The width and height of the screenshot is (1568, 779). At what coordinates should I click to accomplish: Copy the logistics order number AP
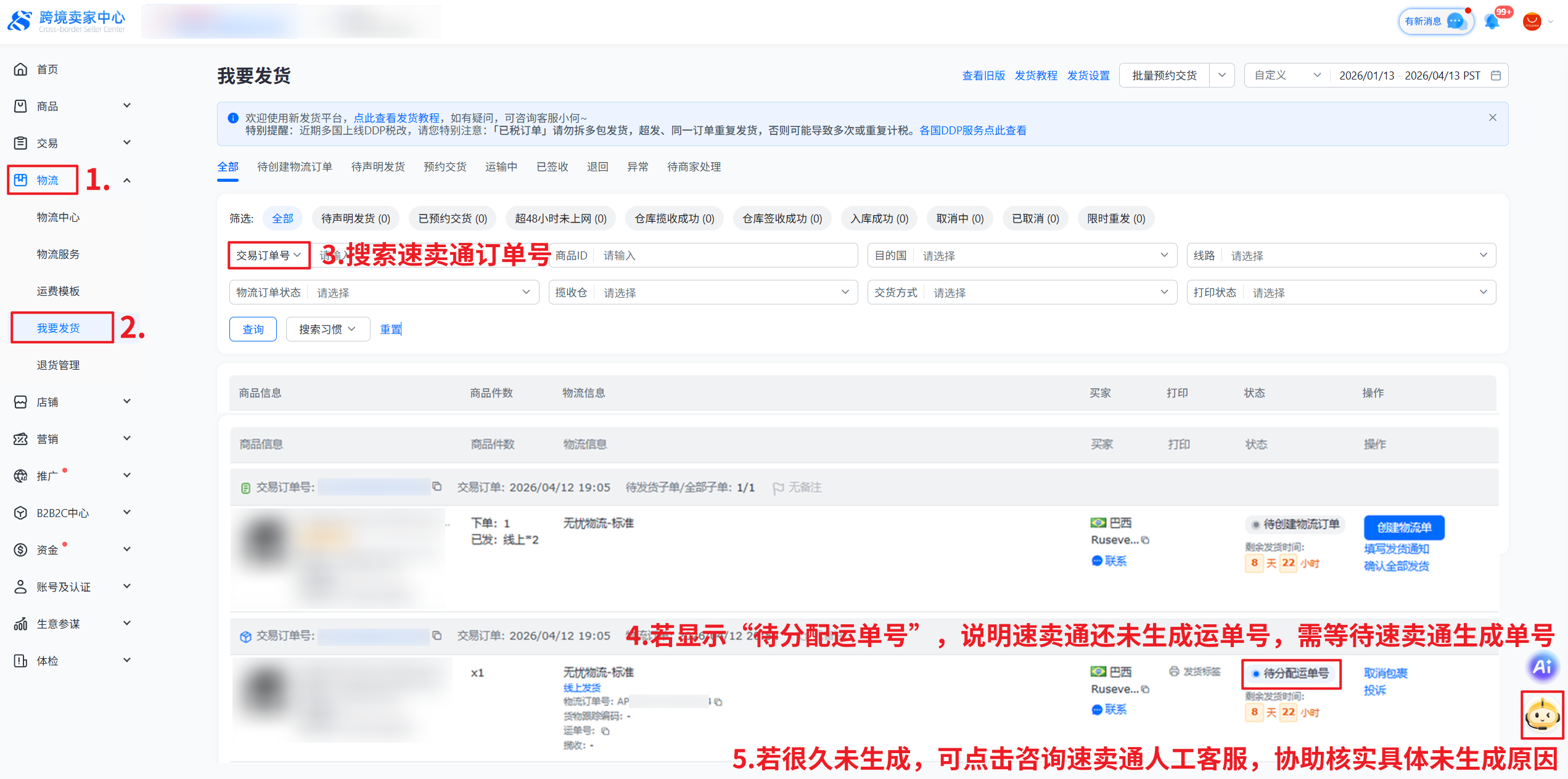(718, 701)
